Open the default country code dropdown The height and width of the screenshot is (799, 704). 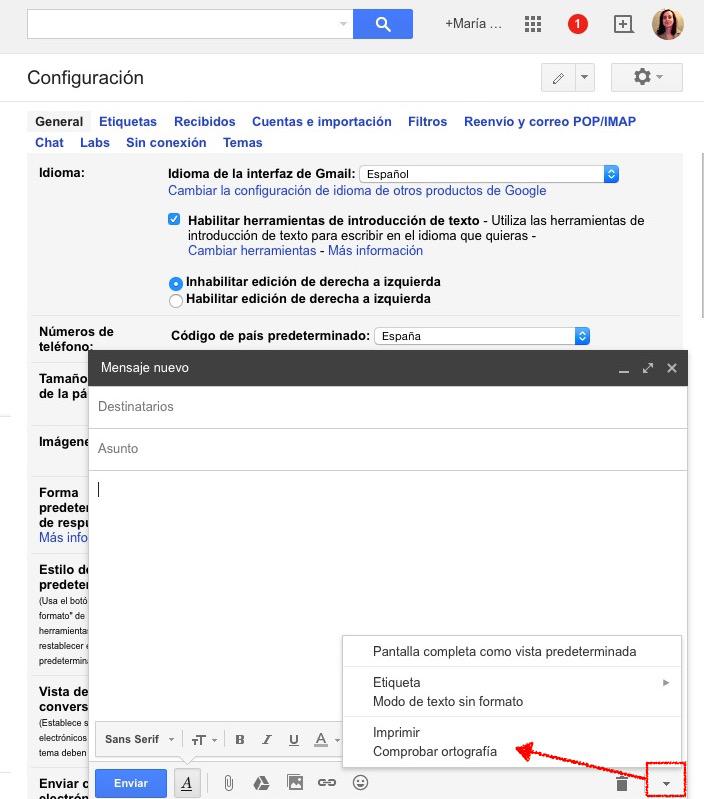point(481,336)
